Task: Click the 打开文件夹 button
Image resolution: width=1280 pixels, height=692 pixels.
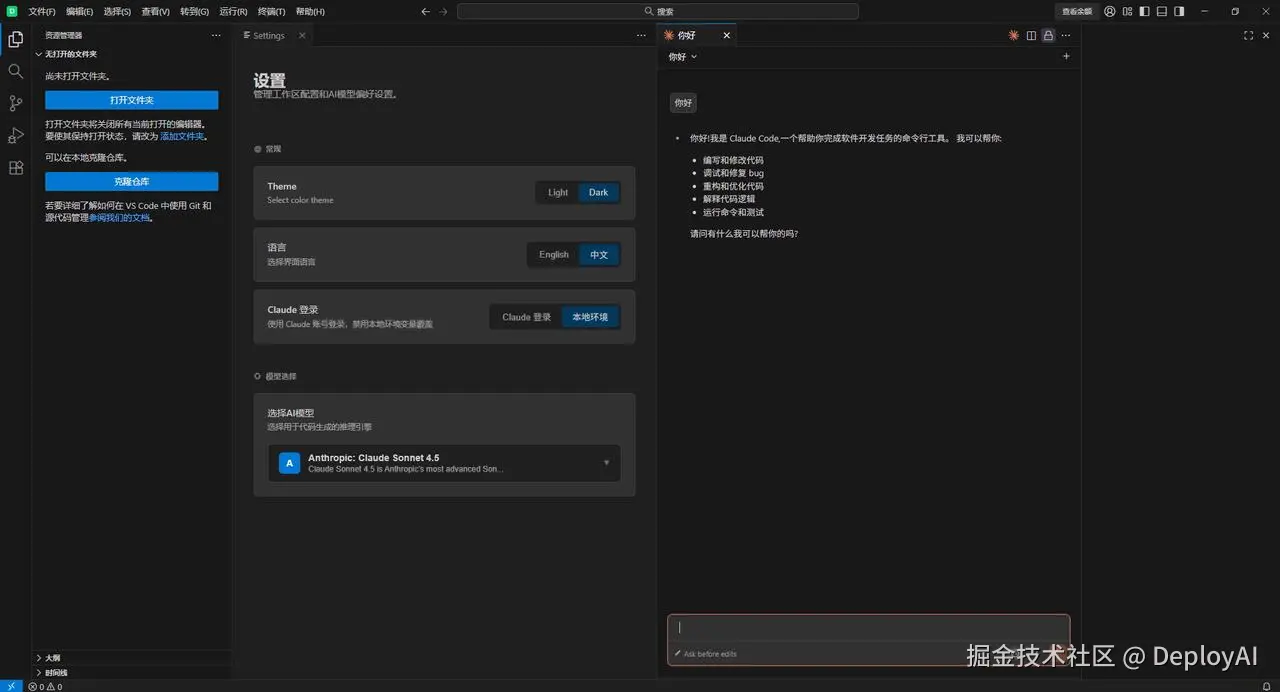Action: click(x=131, y=100)
